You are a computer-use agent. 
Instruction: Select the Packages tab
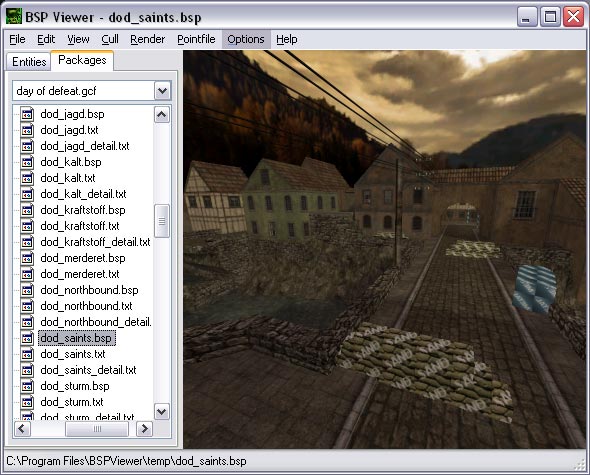(82, 60)
